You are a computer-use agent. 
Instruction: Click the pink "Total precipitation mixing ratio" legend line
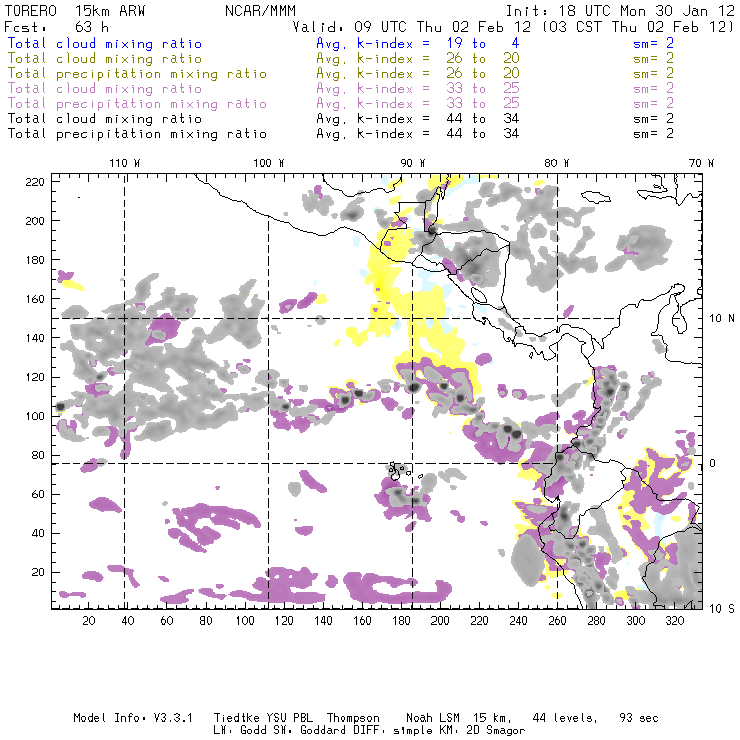point(137,104)
